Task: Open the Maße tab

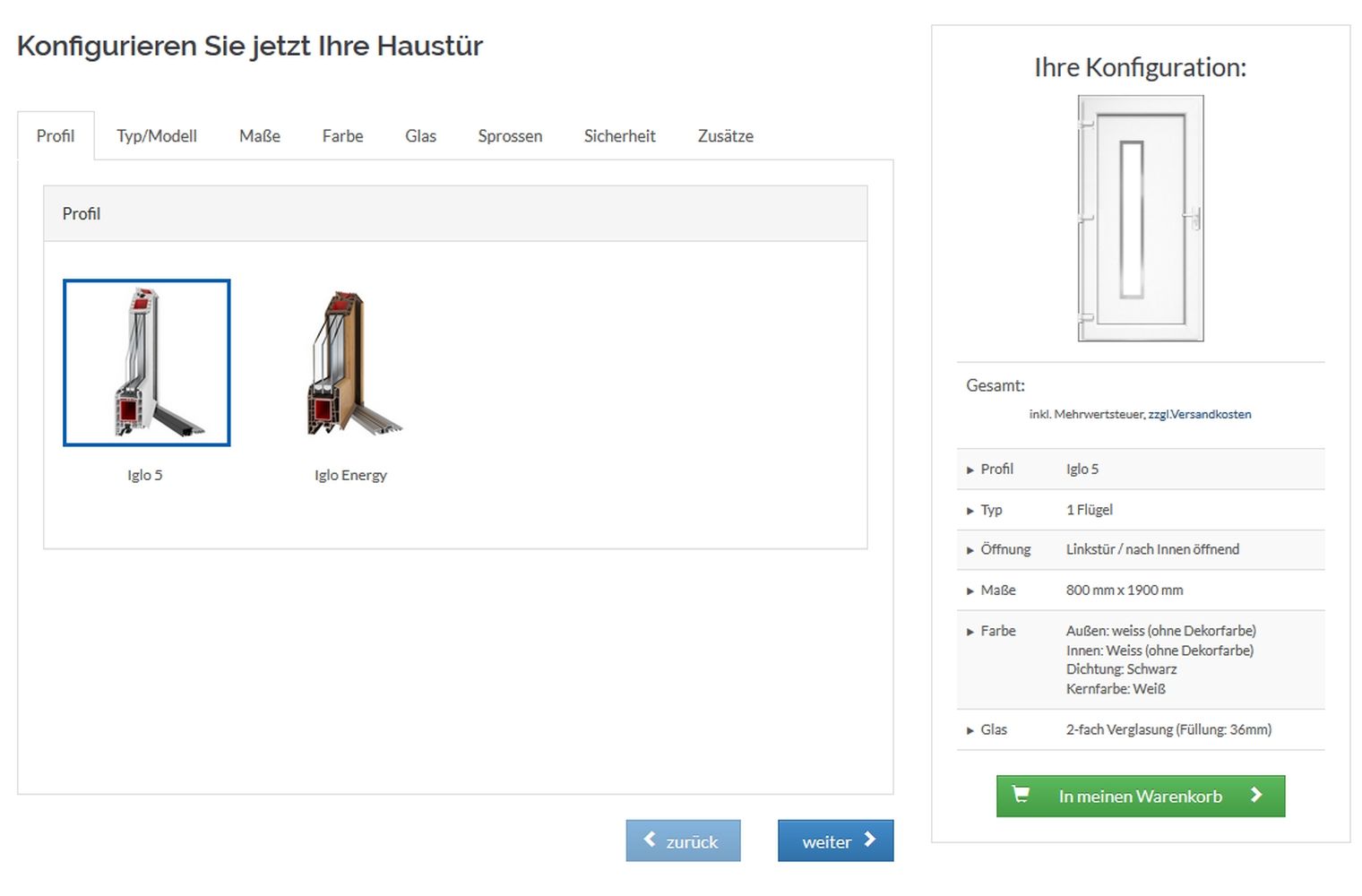Action: [x=259, y=136]
